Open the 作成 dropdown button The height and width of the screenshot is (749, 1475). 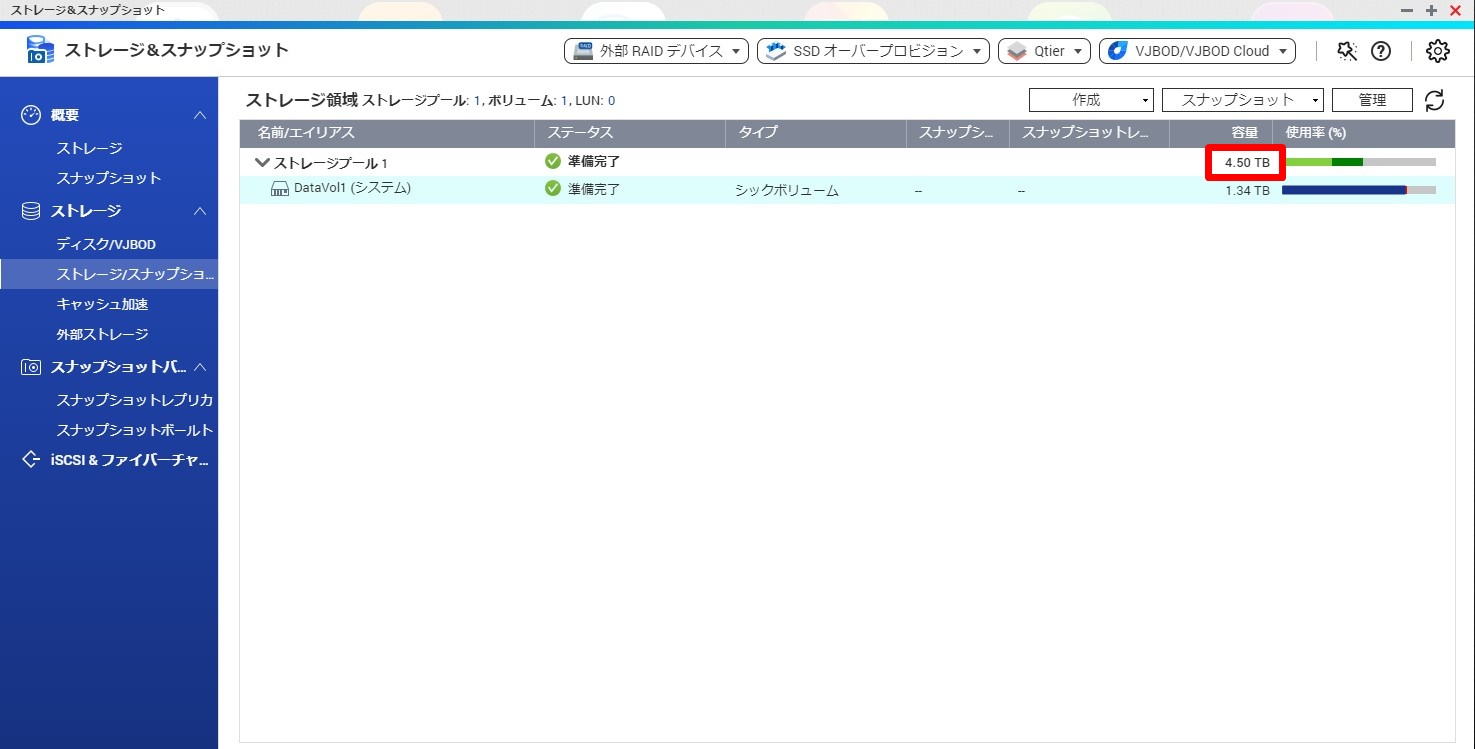(1091, 100)
